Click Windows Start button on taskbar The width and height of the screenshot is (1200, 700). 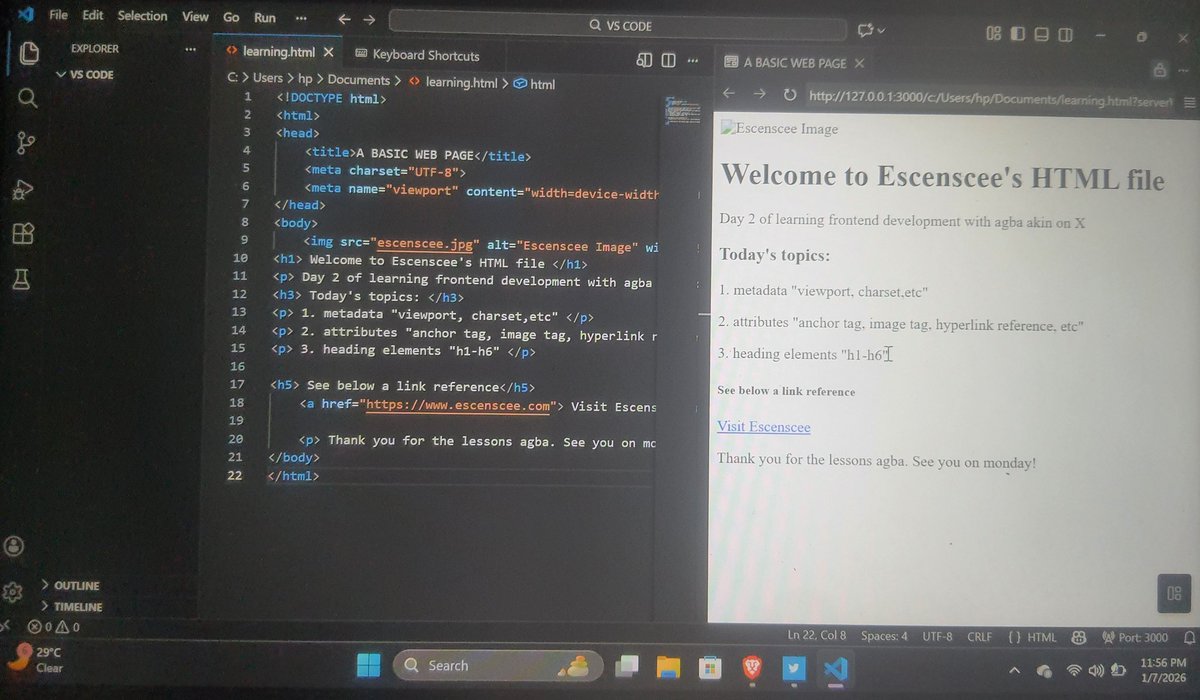(368, 665)
